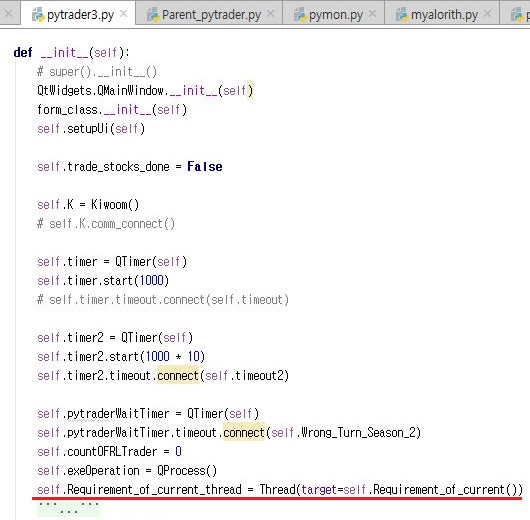This screenshot has height=520, width=530.
Task: Close the myalorith.py tab
Action: coord(487,14)
